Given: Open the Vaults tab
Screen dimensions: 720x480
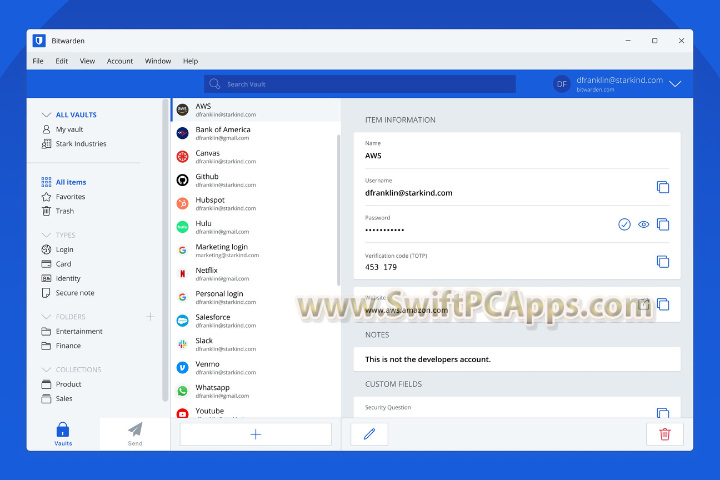Looking at the screenshot, I should [63, 434].
